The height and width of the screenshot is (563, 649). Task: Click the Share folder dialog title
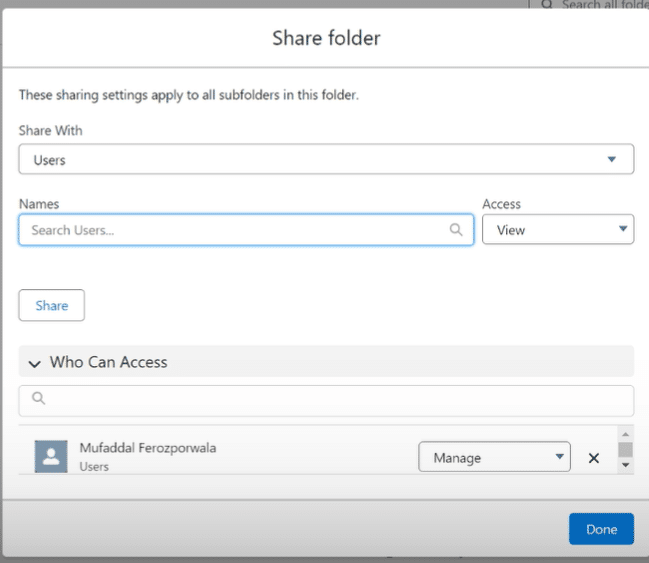(x=326, y=39)
